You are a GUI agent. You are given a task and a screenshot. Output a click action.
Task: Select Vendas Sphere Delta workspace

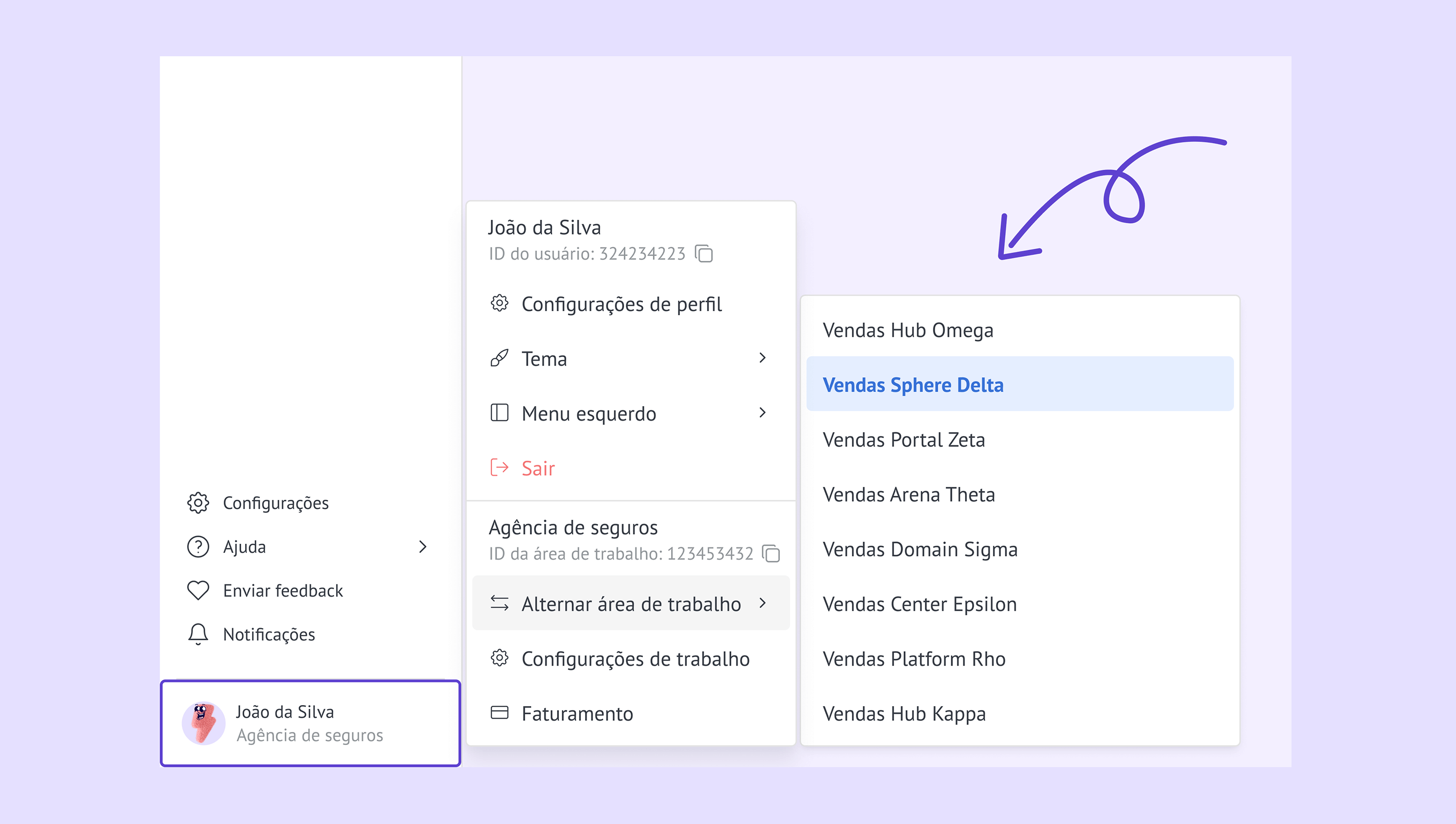[913, 385]
